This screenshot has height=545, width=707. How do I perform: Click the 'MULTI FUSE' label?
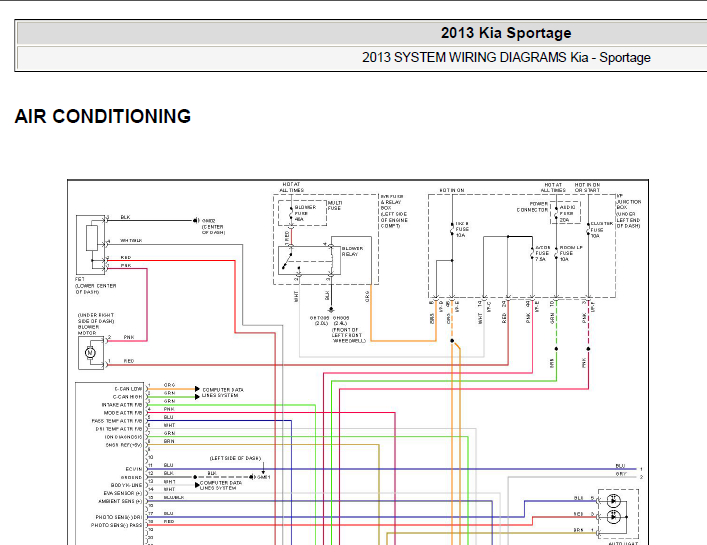[335, 206]
